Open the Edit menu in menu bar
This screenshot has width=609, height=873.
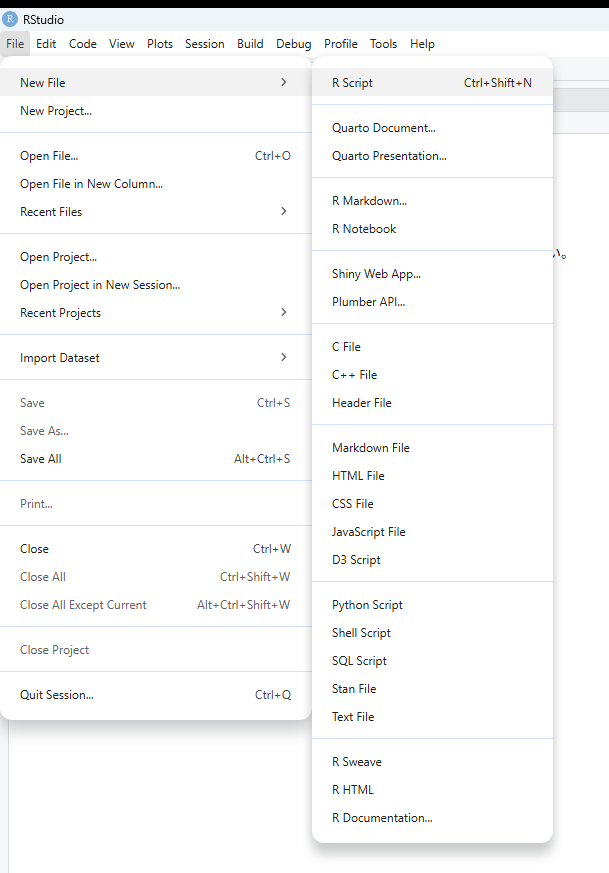tap(46, 44)
